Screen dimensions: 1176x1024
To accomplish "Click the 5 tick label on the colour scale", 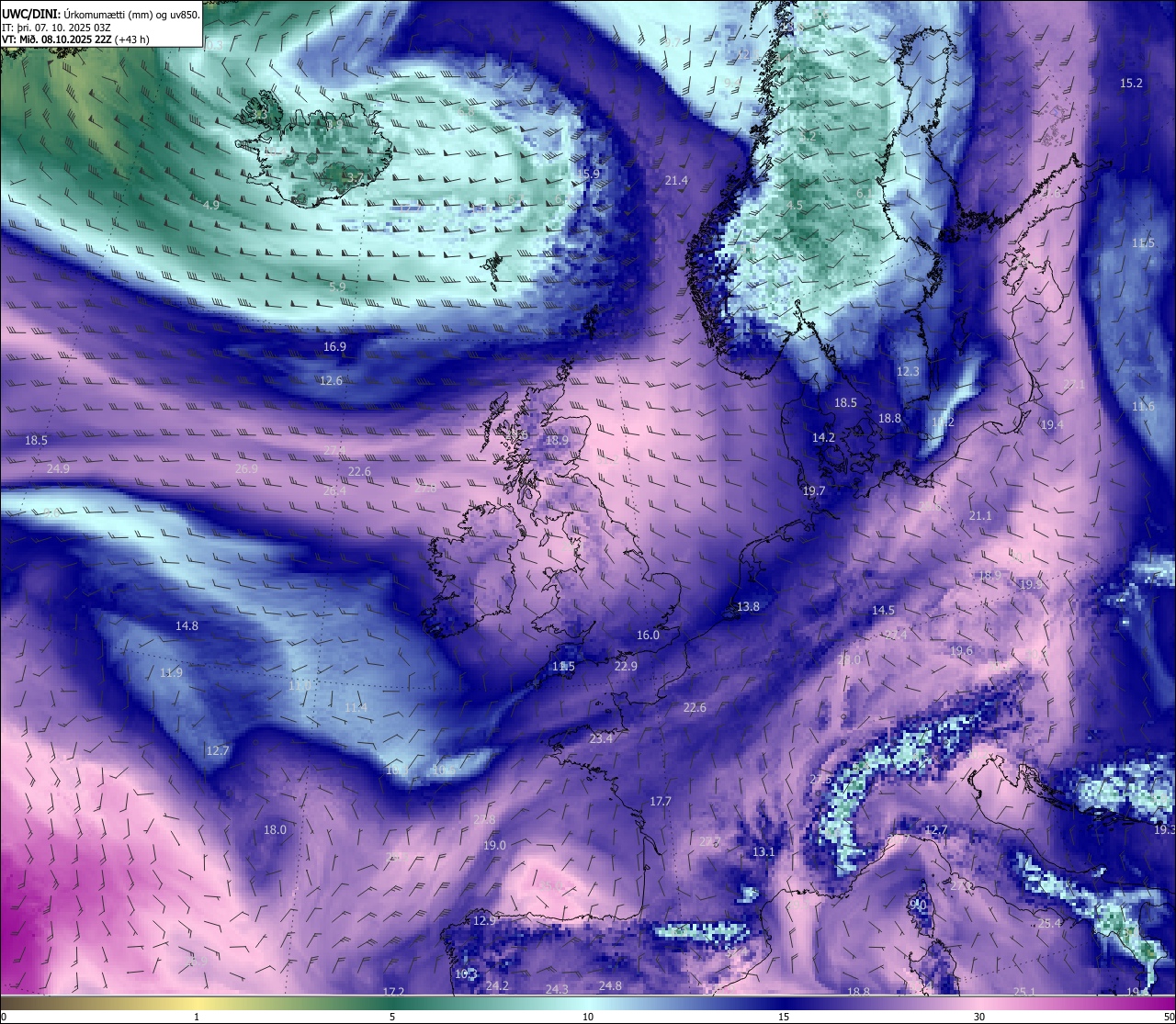I will (x=392, y=1017).
